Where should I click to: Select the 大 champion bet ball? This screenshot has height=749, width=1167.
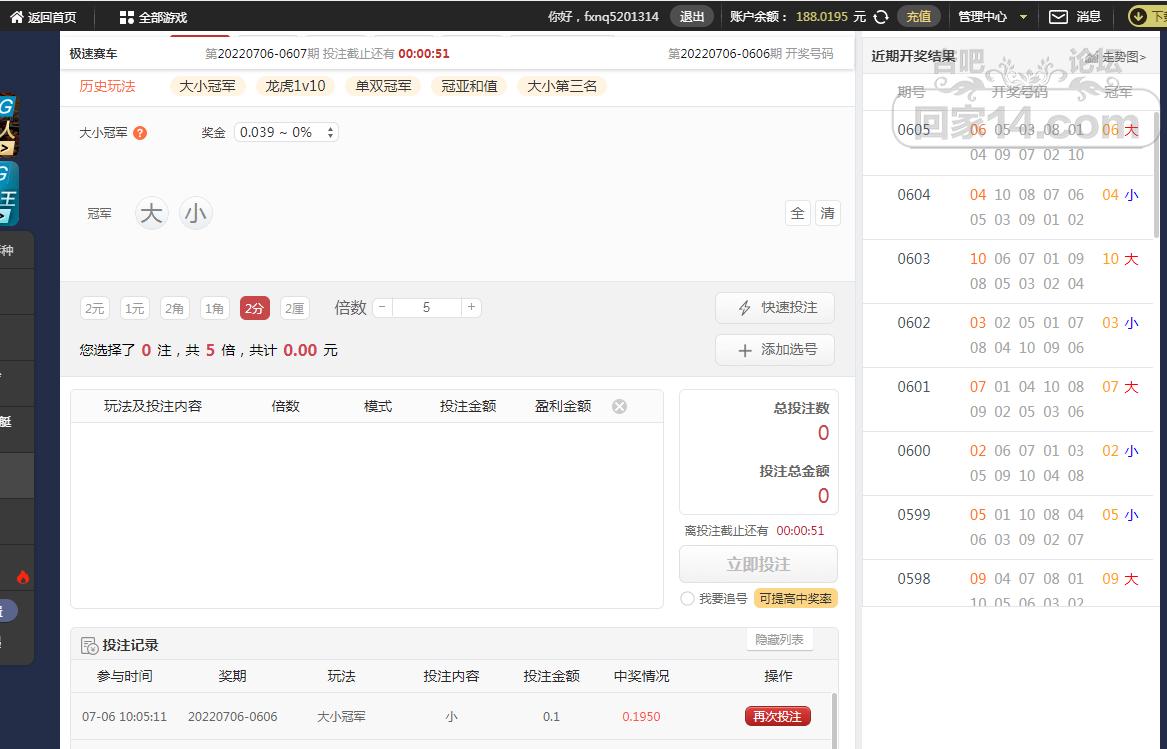point(151,213)
